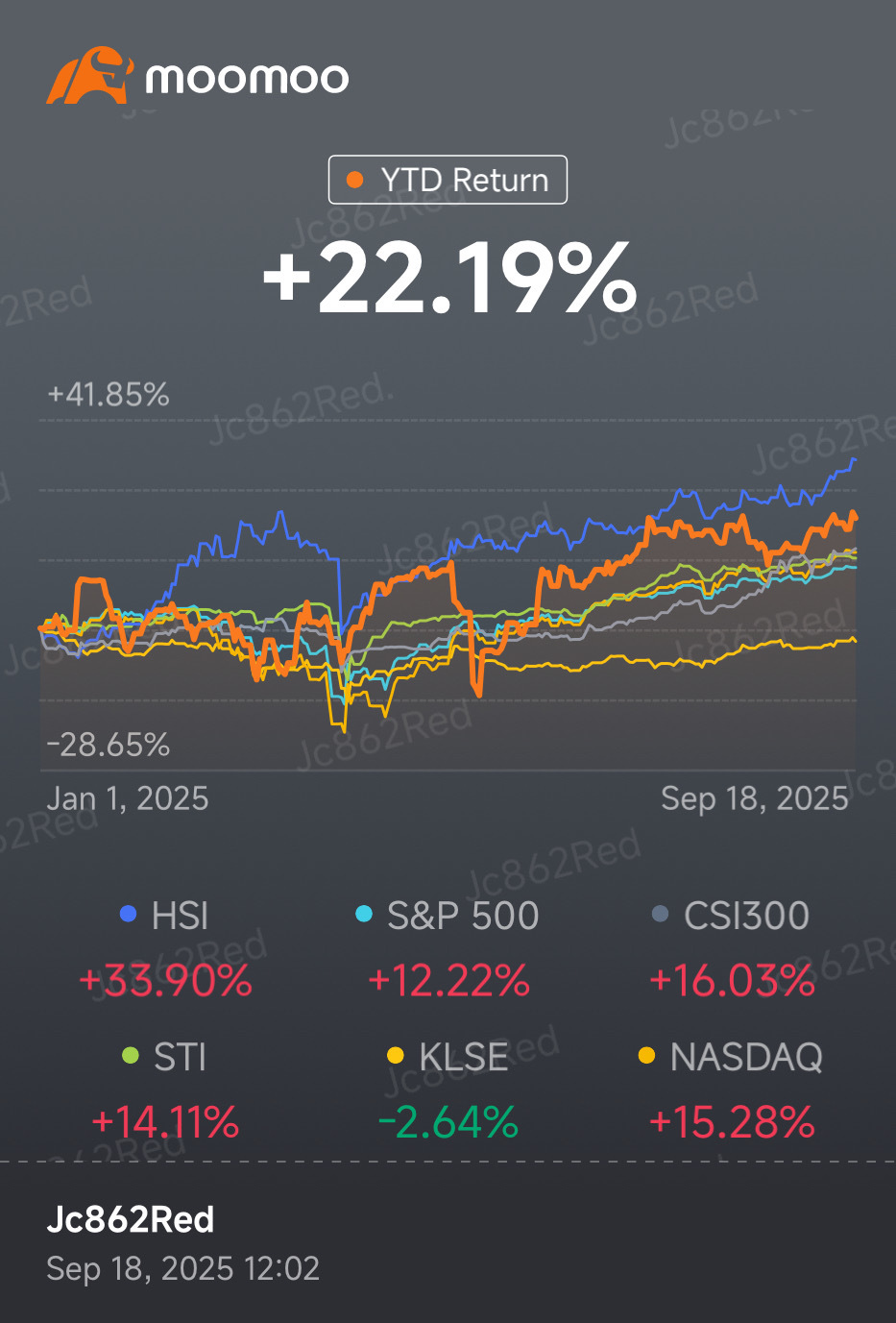Click the gray CSI300 legend dot
Viewport: 896px width, 1323px height.
(660, 914)
